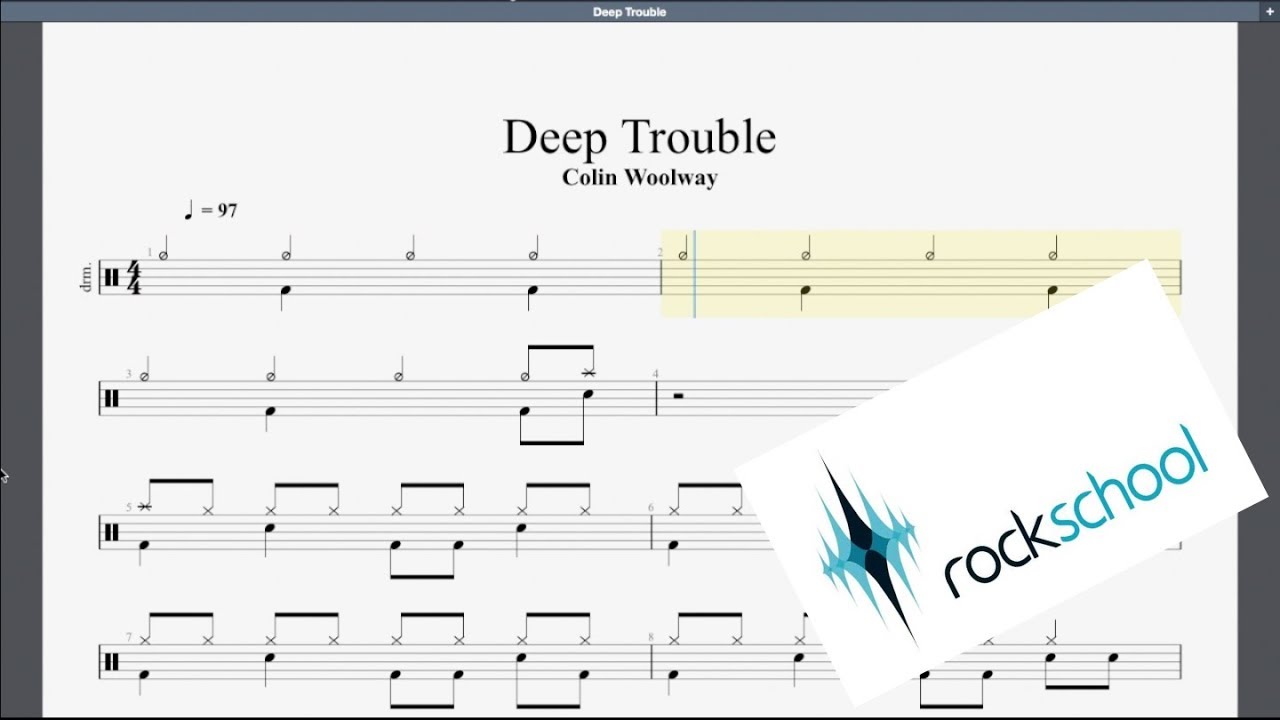Add a new tab with the plus button
The image size is (1280, 720).
[x=1269, y=12]
